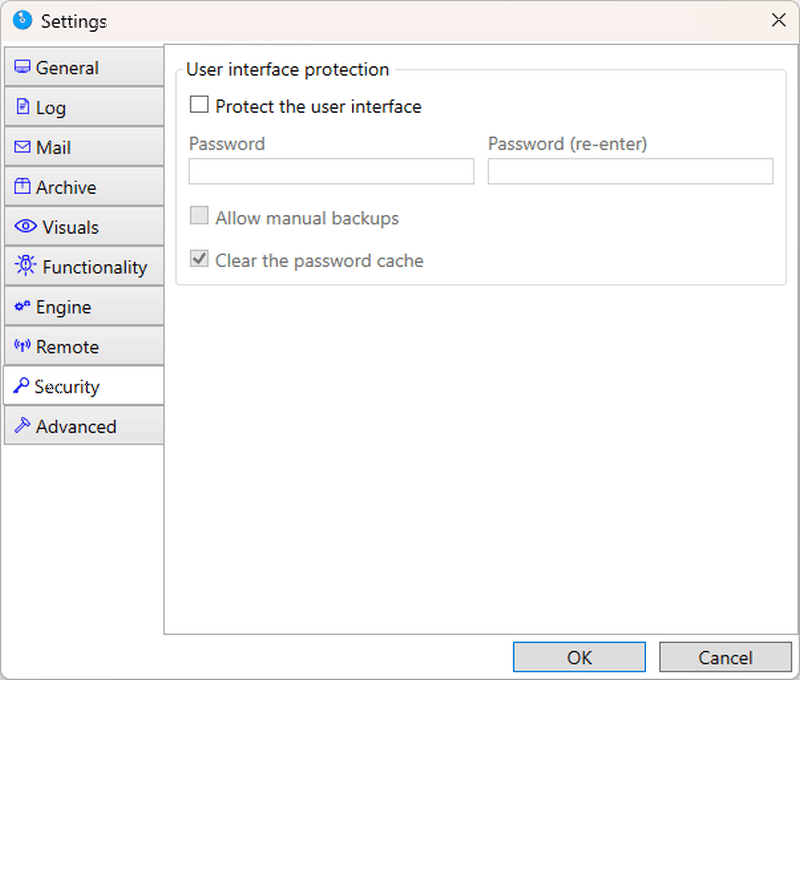Confirm settings with the OK button
Screen dimensions: 800x880
(x=579, y=657)
